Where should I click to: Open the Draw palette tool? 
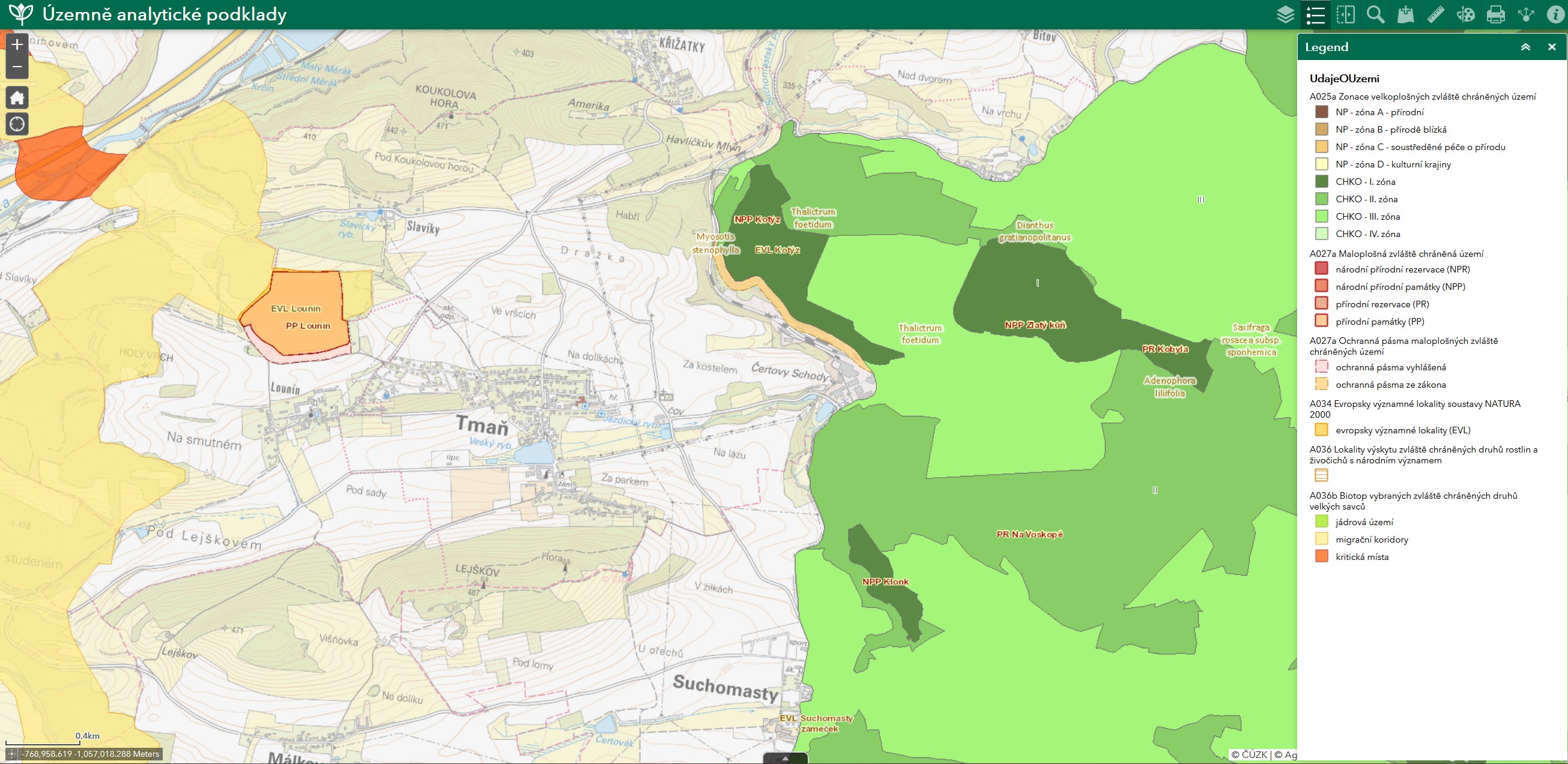click(1466, 14)
